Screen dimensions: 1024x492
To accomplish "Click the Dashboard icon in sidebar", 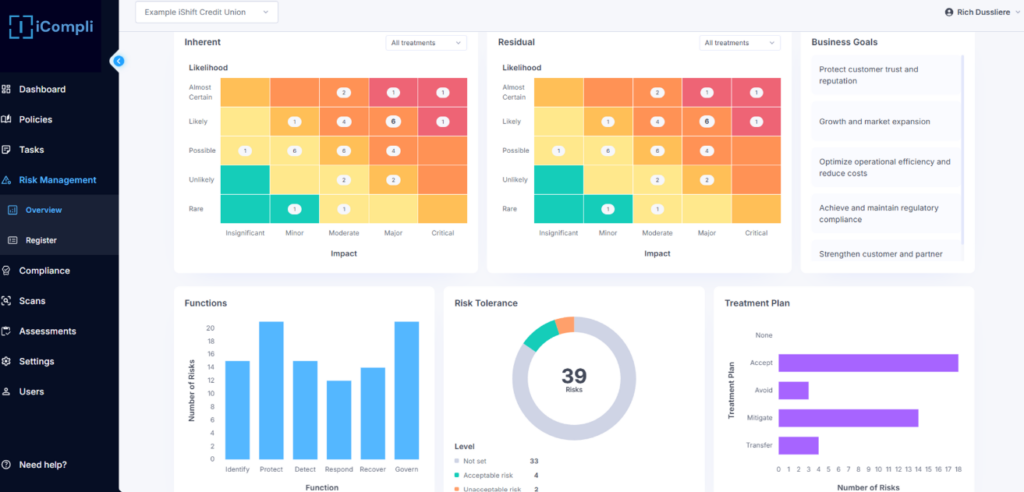I will (7, 89).
